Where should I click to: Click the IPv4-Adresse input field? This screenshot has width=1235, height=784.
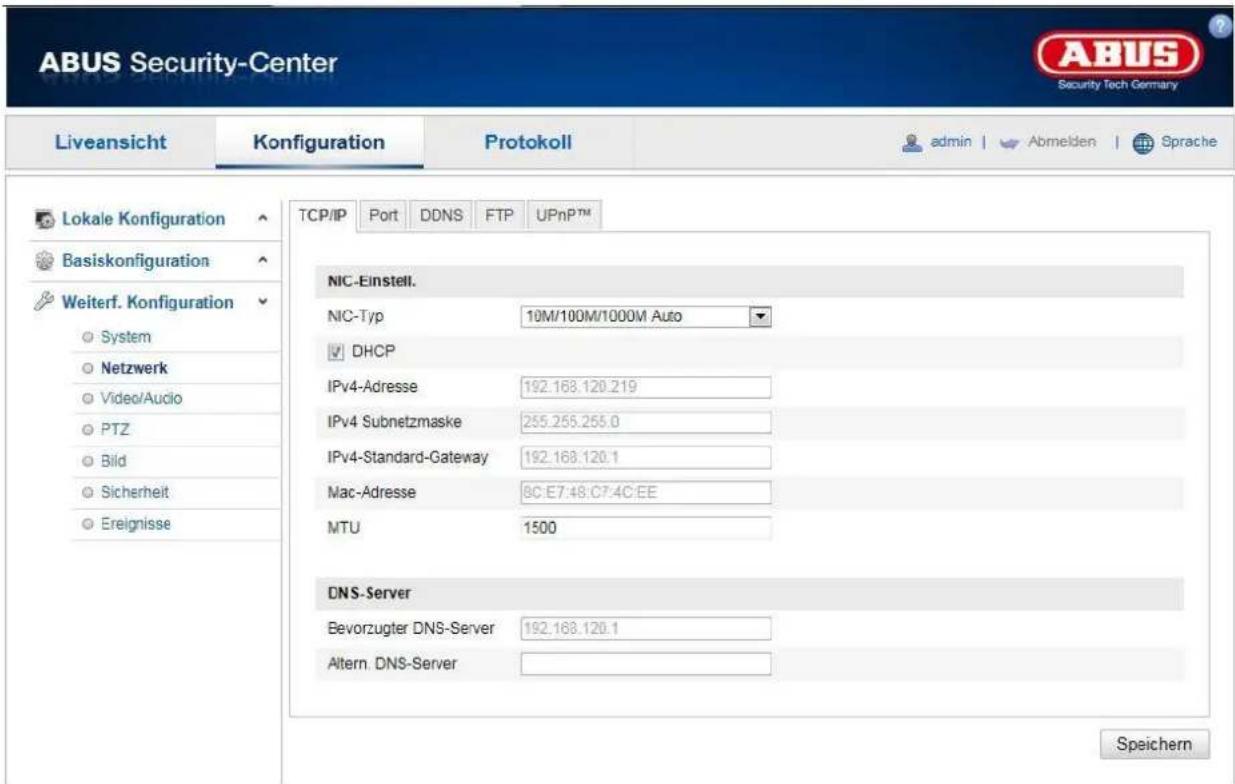coord(646,388)
